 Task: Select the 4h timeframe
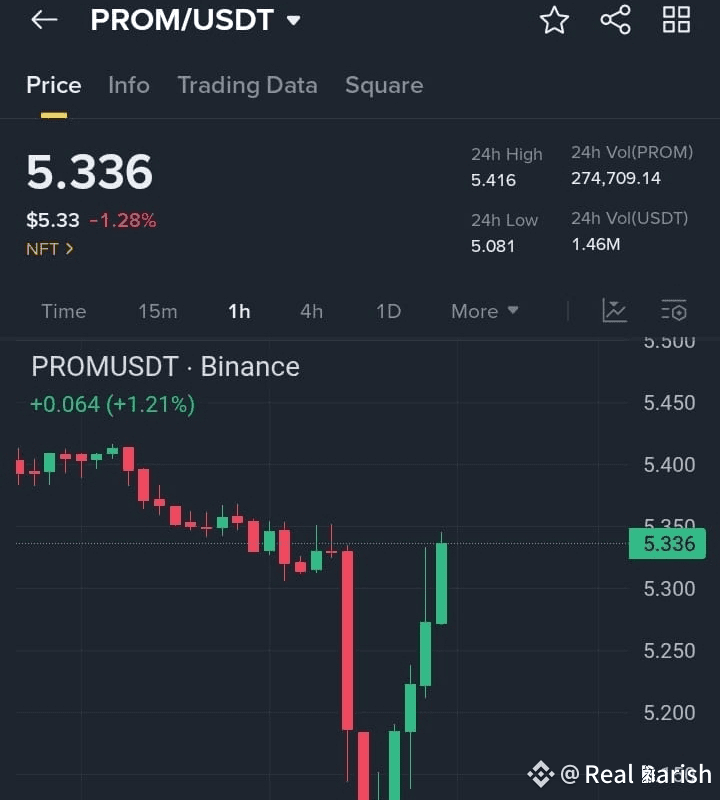pos(311,311)
